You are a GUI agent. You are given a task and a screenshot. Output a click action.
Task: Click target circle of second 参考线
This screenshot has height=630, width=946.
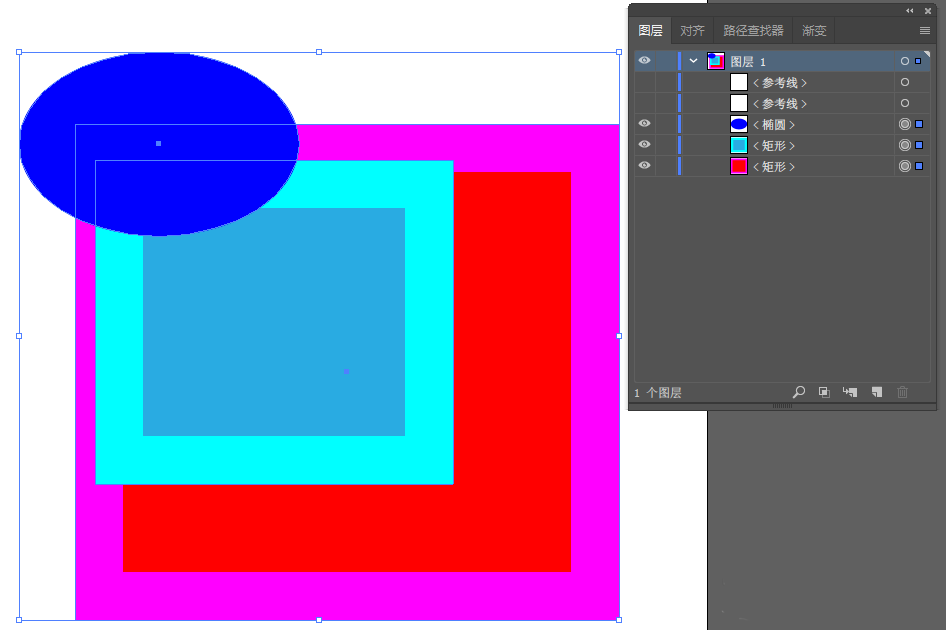coord(904,103)
